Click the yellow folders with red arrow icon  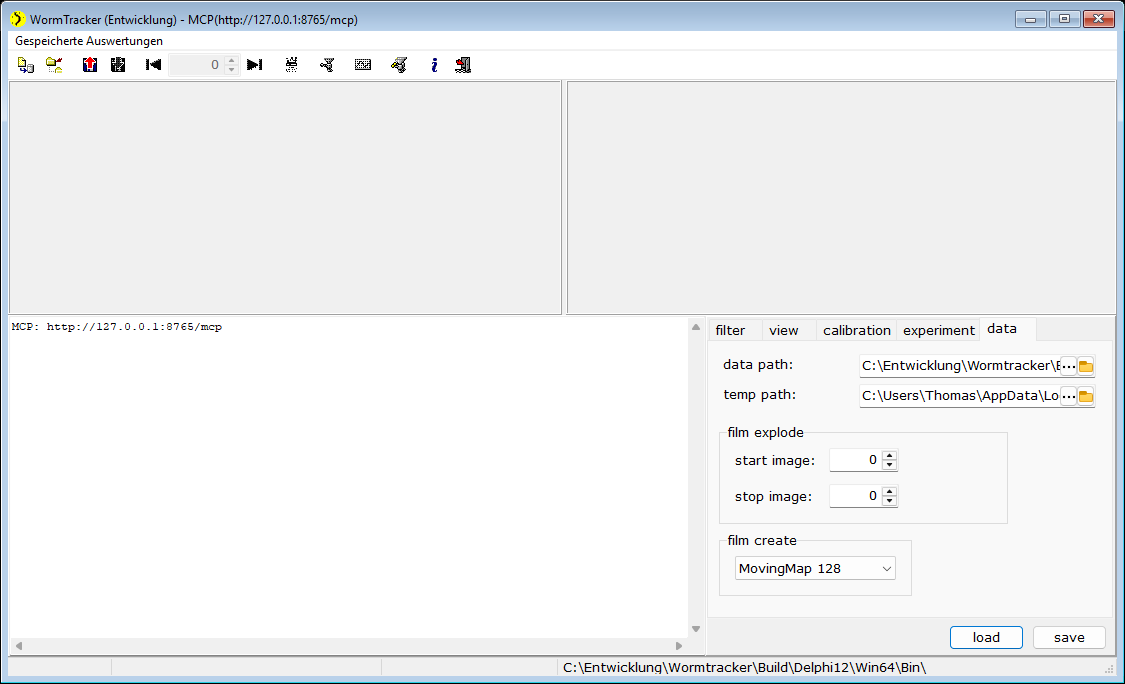click(55, 65)
